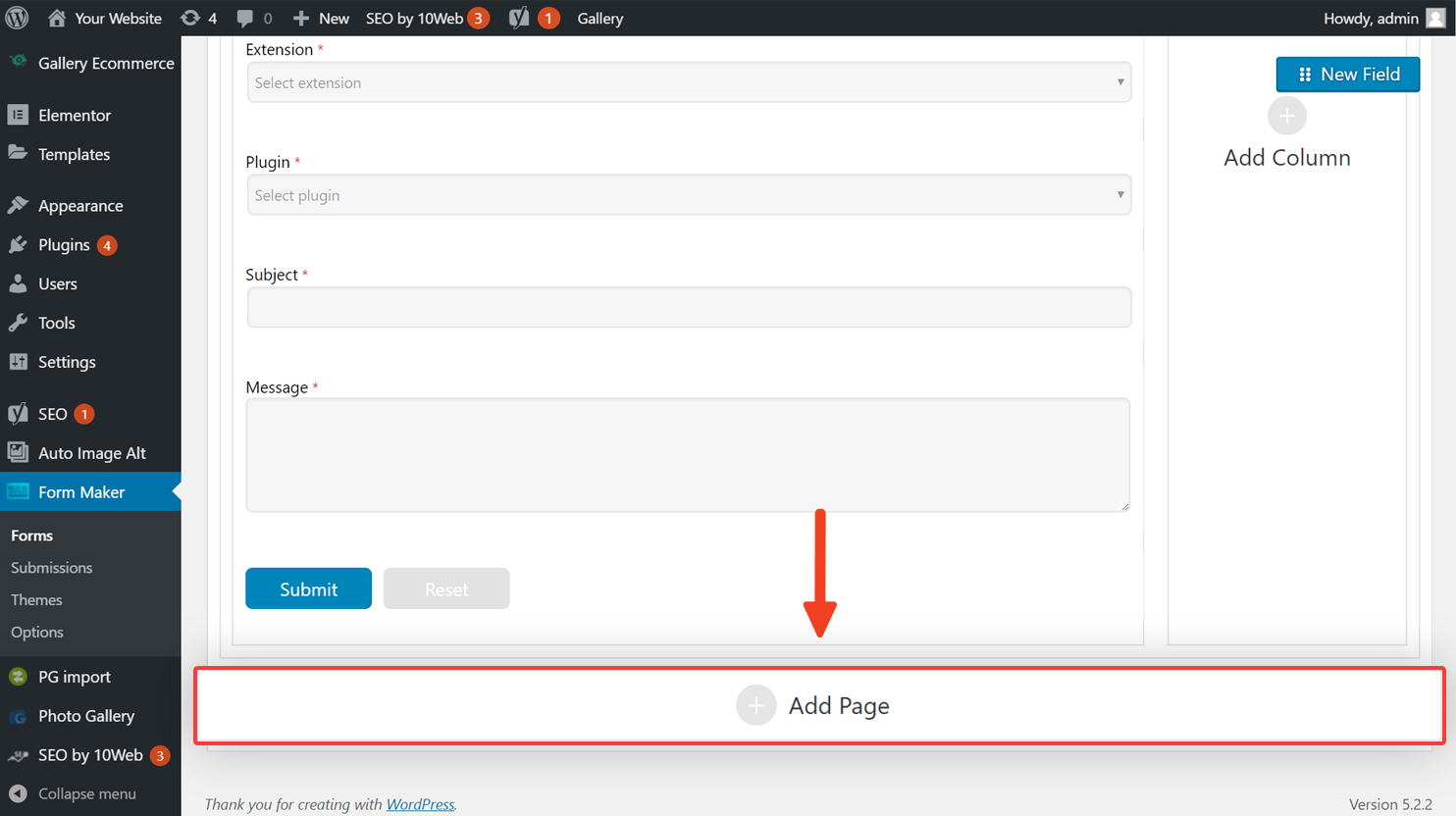Click the WordPress logo in the admin bar
1456x816 pixels.
(16, 18)
